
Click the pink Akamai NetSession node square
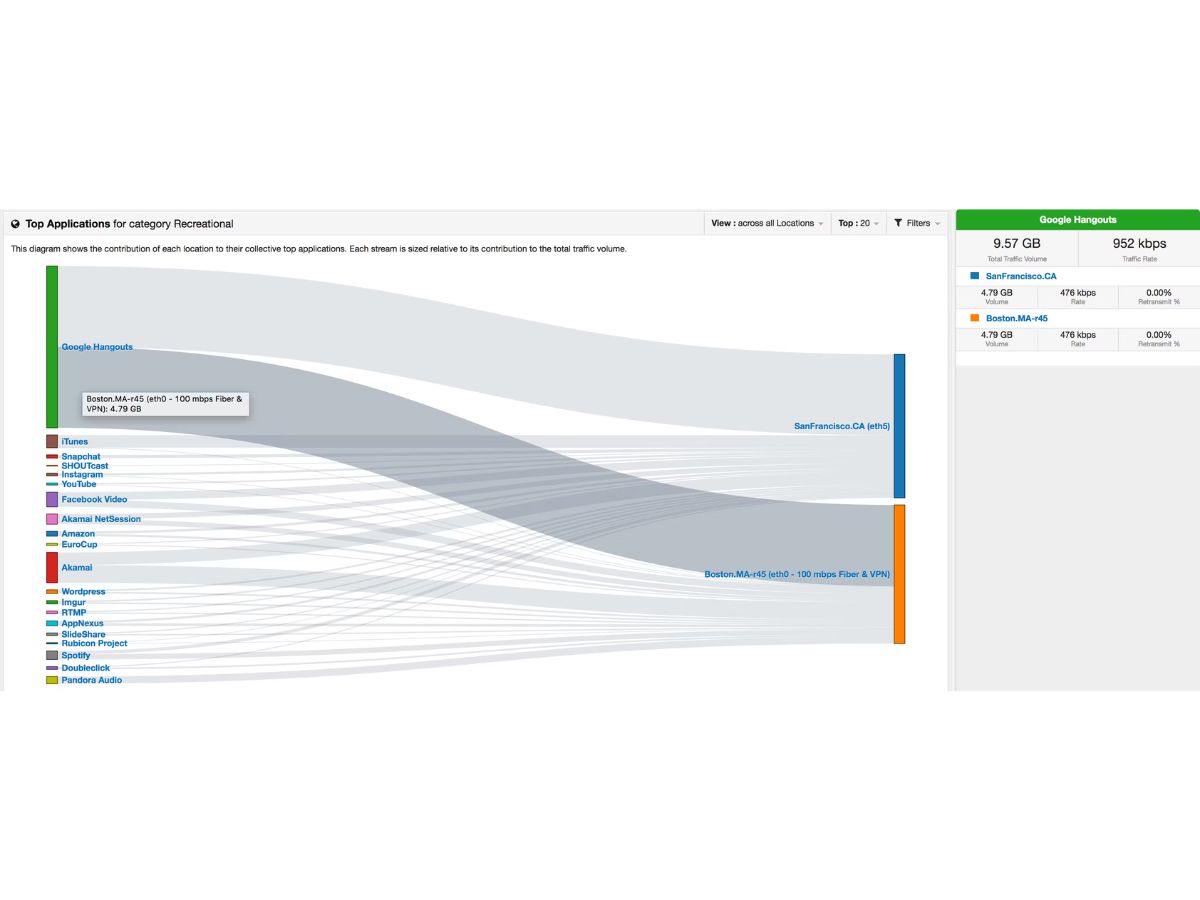click(x=52, y=519)
